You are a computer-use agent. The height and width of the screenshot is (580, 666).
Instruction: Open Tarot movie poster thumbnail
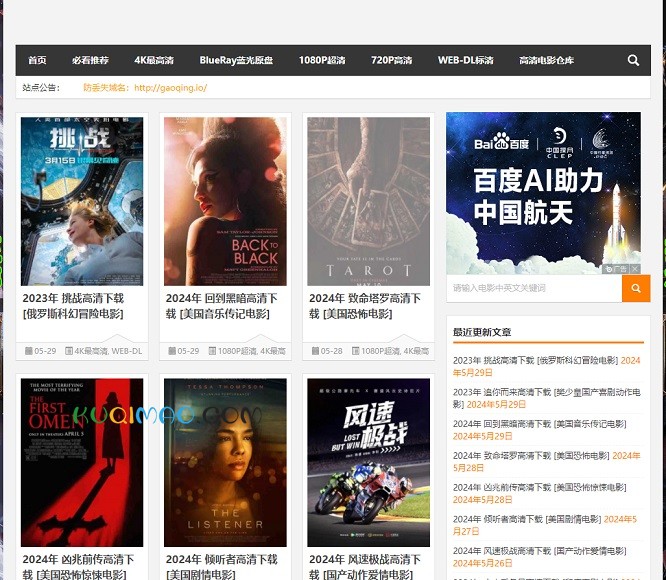(368, 201)
